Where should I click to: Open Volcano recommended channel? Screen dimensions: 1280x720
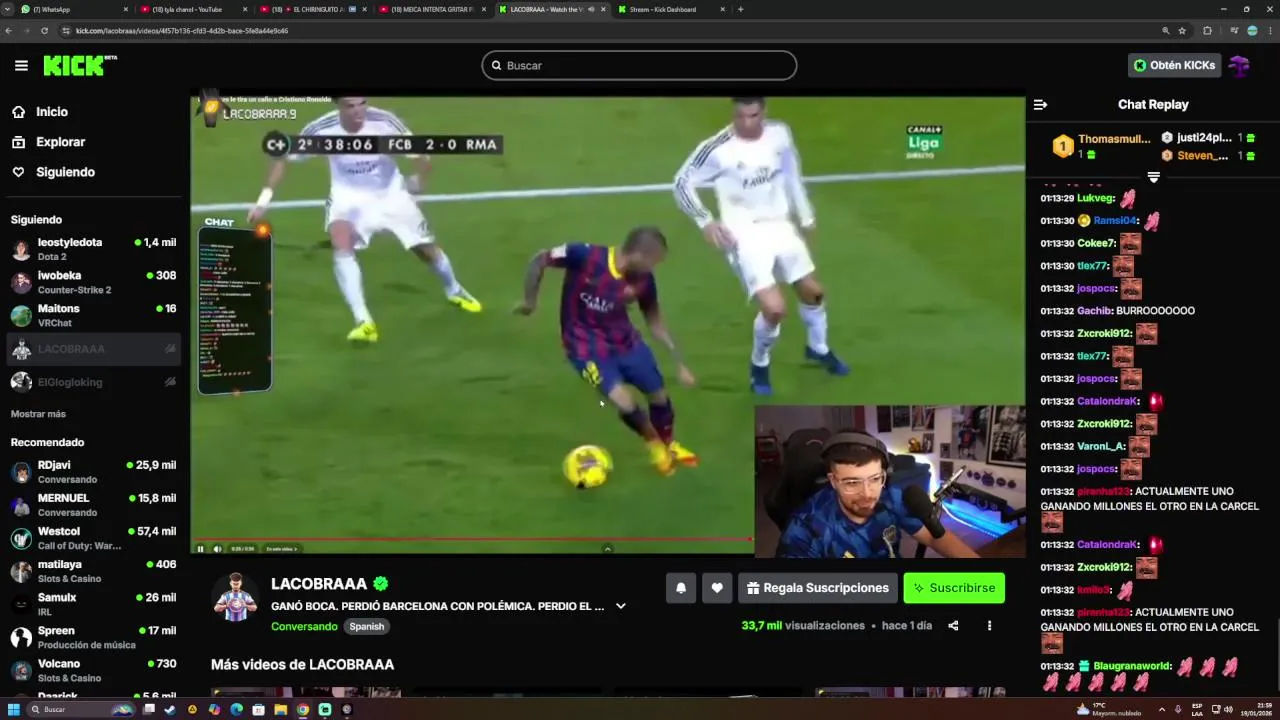(92, 670)
